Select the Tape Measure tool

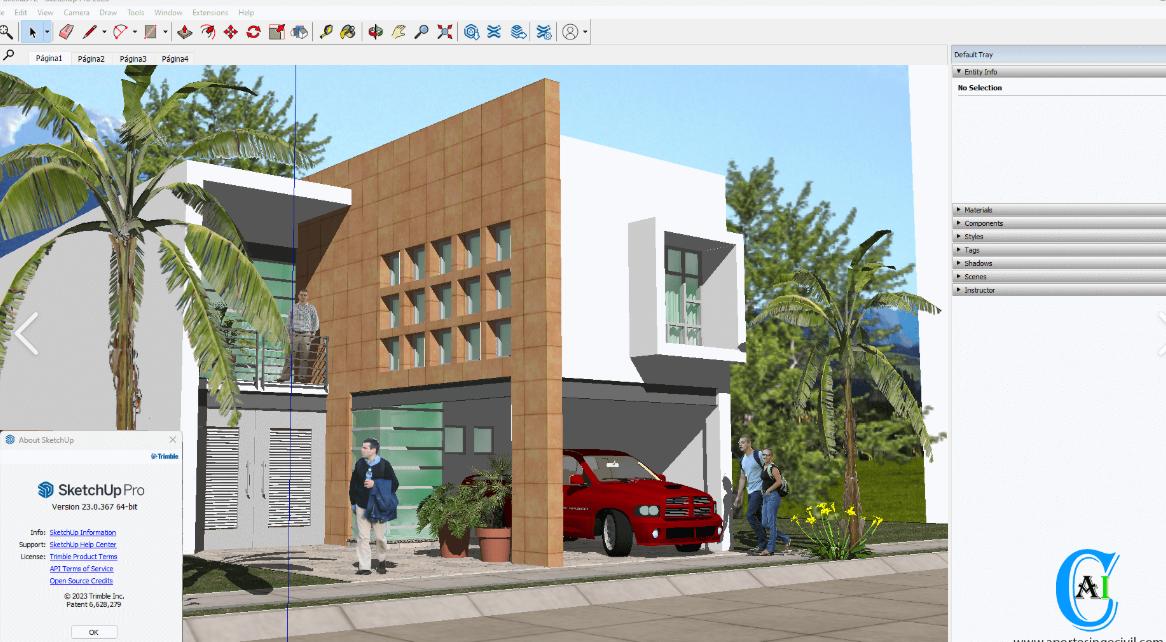pyautogui.click(x=326, y=32)
